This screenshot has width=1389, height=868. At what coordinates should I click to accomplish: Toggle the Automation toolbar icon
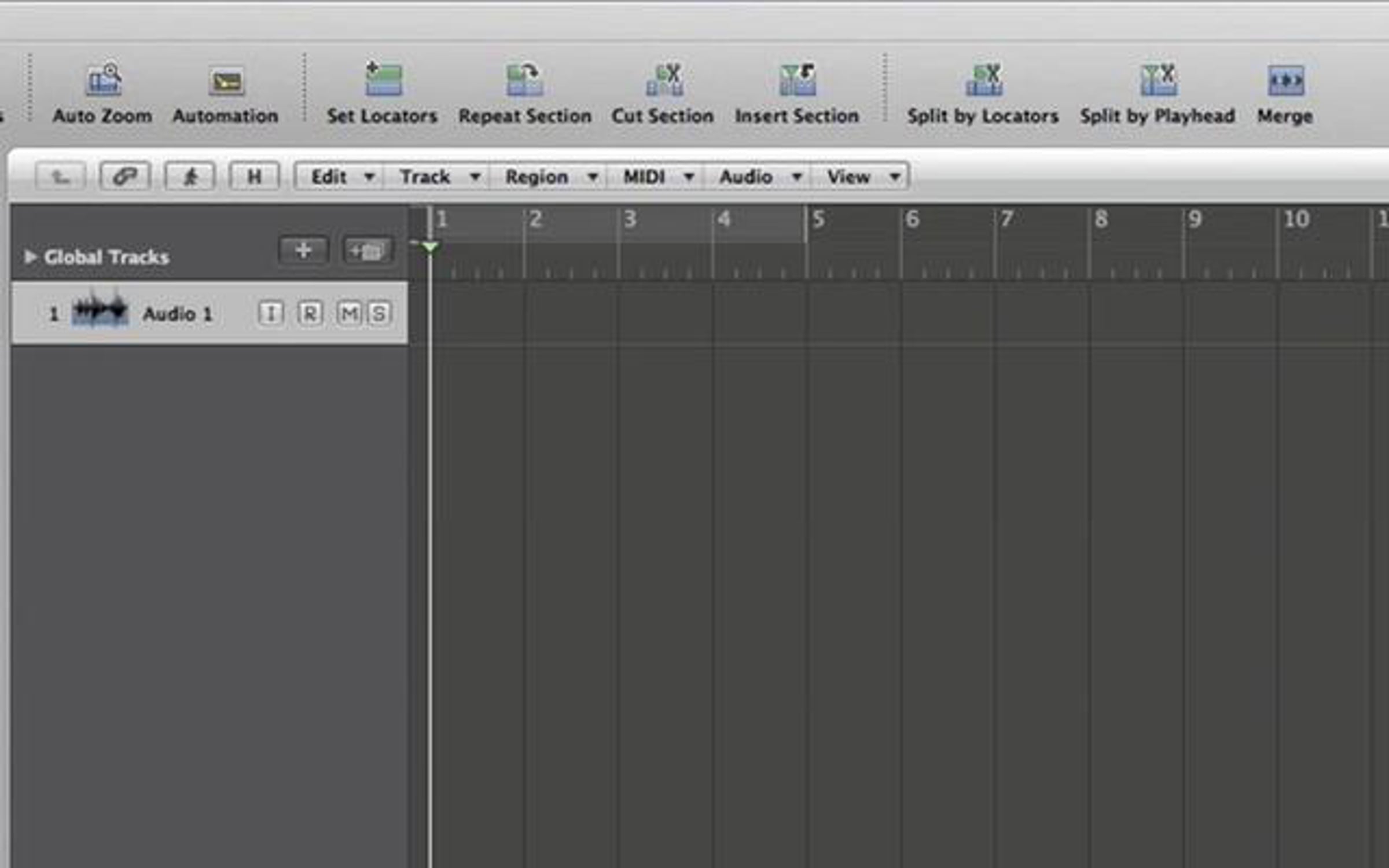(x=226, y=81)
